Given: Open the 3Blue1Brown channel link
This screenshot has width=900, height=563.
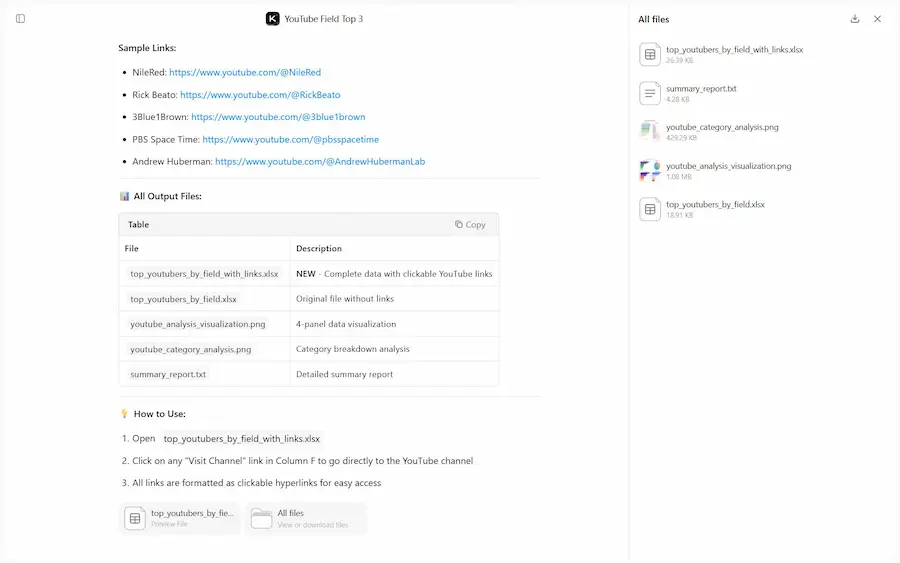Looking at the screenshot, I should pos(278,117).
